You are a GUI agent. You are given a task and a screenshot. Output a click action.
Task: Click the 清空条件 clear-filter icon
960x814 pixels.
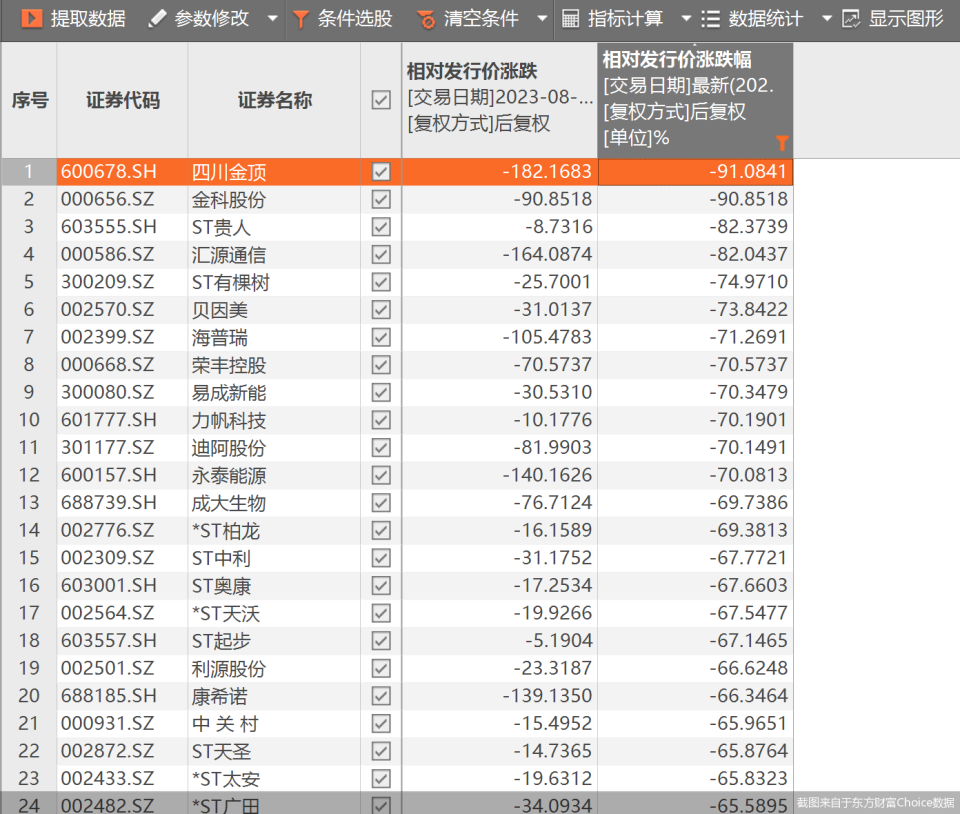click(426, 20)
